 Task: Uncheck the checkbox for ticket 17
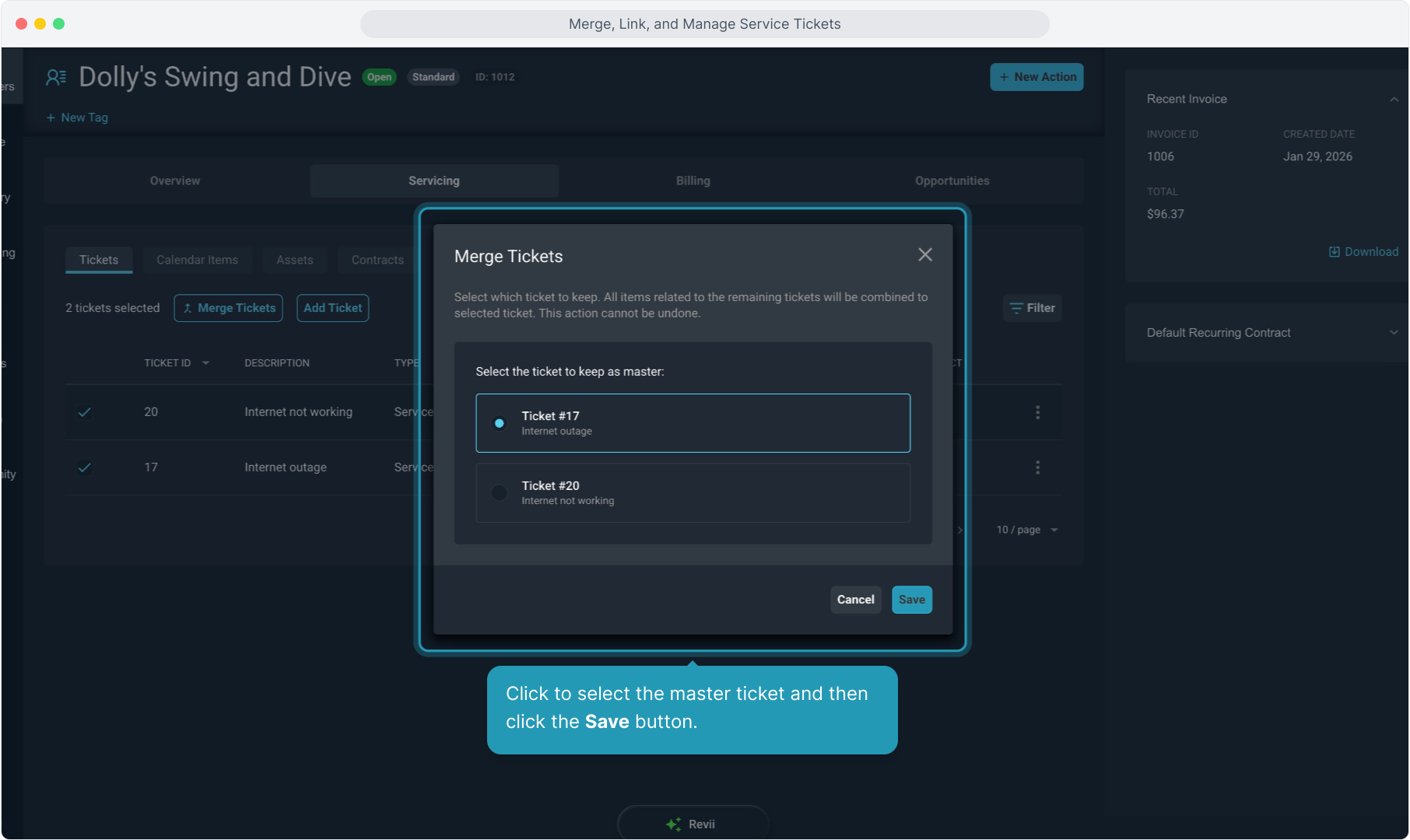(x=85, y=467)
